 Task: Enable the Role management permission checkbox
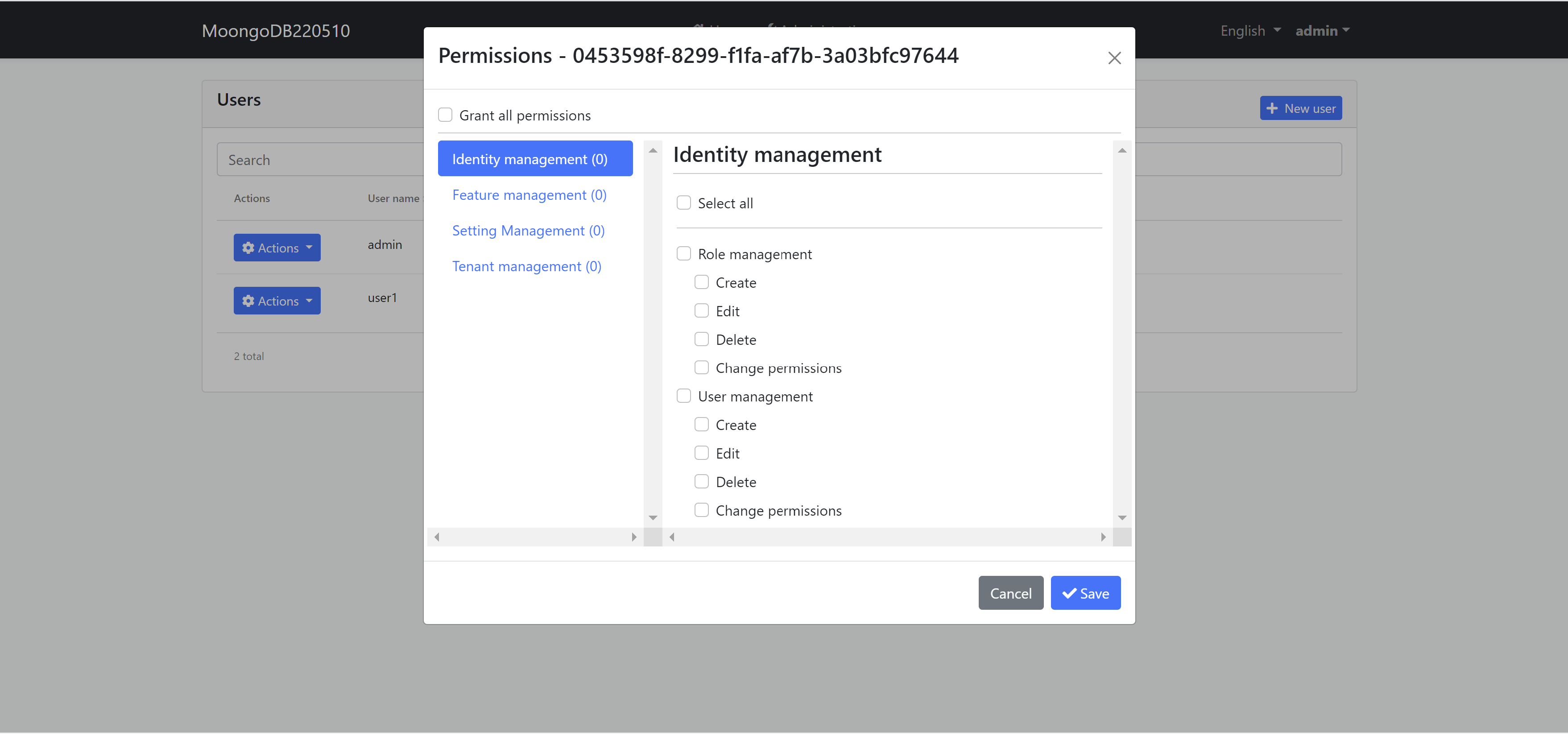pyautogui.click(x=683, y=253)
